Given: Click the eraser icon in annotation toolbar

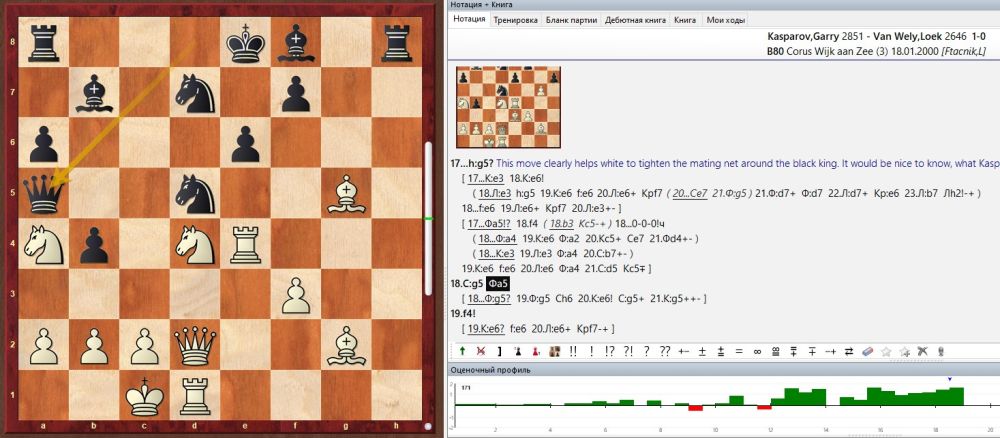Looking at the screenshot, I should click(866, 351).
